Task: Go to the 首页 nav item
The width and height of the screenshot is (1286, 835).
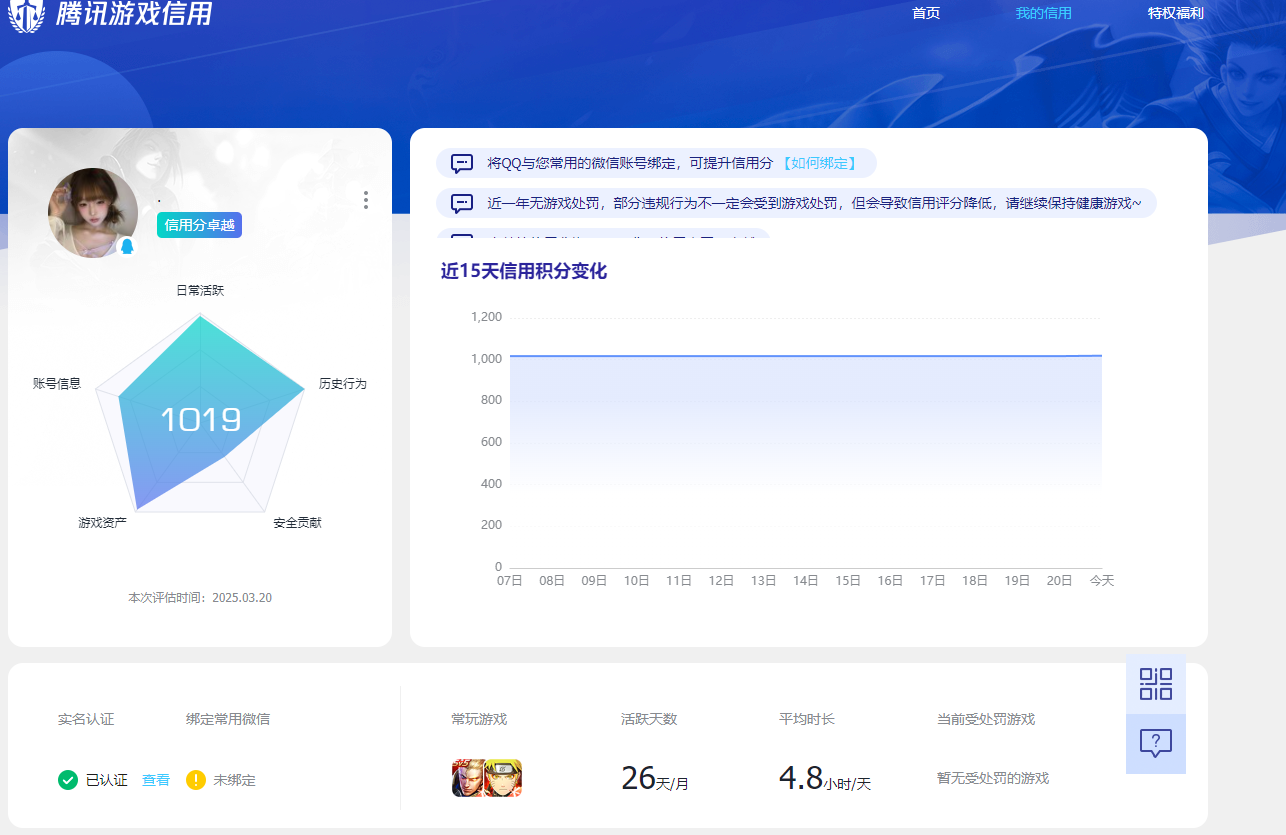Action: pyautogui.click(x=926, y=13)
